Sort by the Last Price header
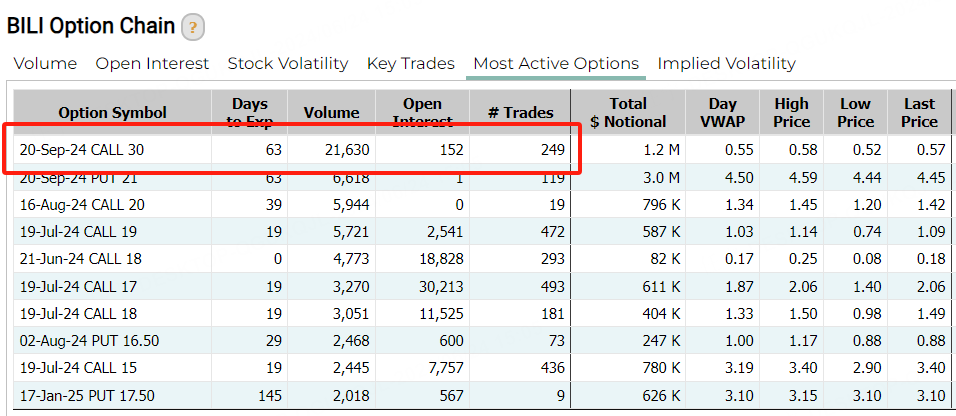The image size is (956, 416). (919, 113)
